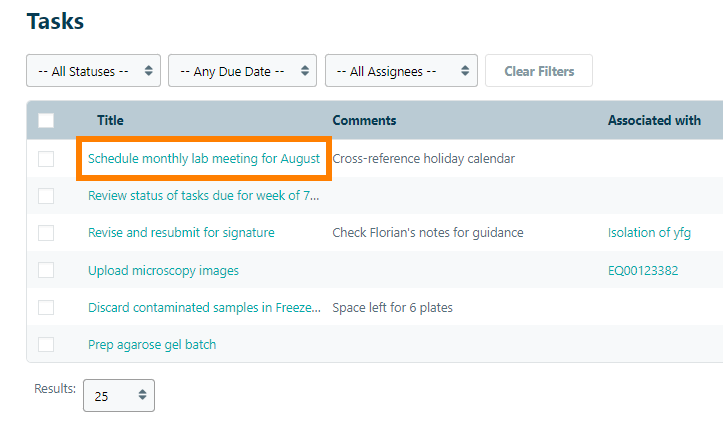Image resolution: width=723 pixels, height=425 pixels.
Task: Click the Comments column header
Action: coord(364,121)
